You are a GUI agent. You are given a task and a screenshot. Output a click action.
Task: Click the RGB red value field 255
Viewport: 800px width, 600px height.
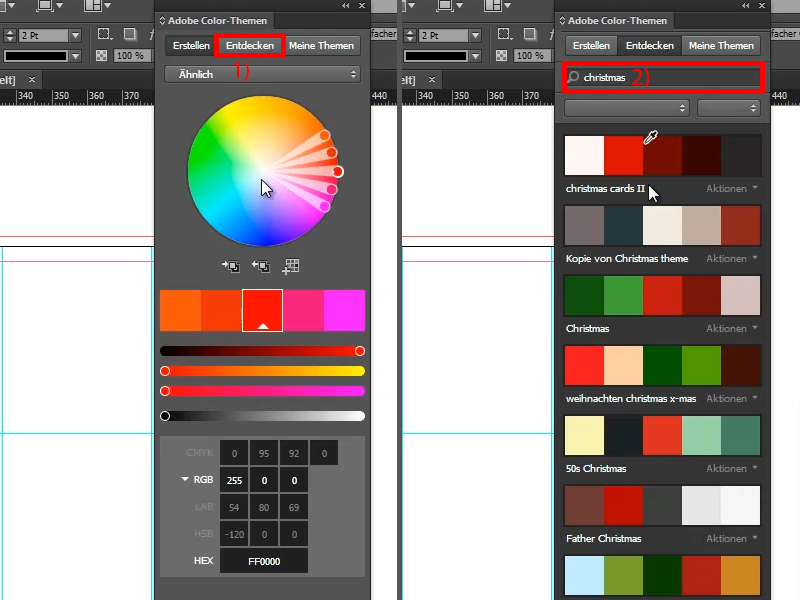coord(234,480)
